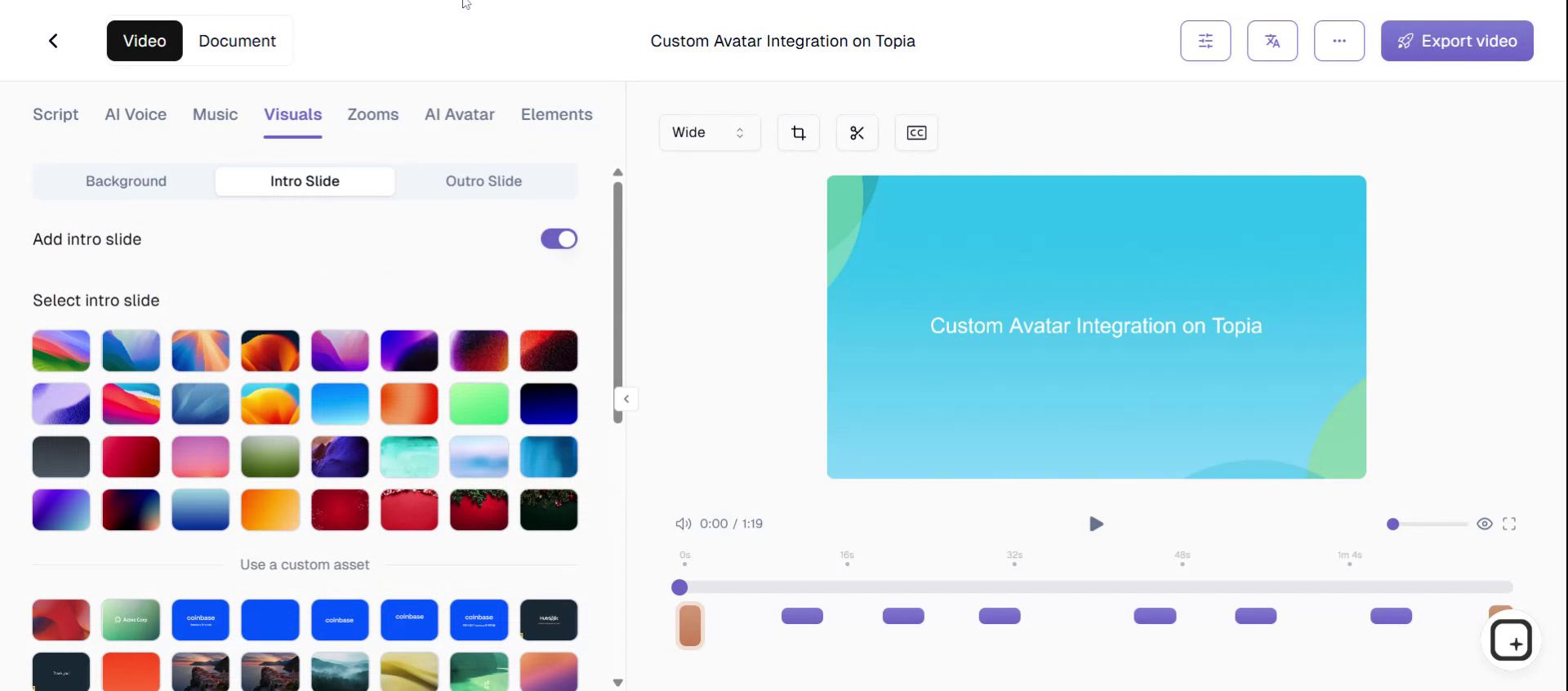Choose the pink gradient intro slide
The width and height of the screenshot is (1568, 691).
200,457
